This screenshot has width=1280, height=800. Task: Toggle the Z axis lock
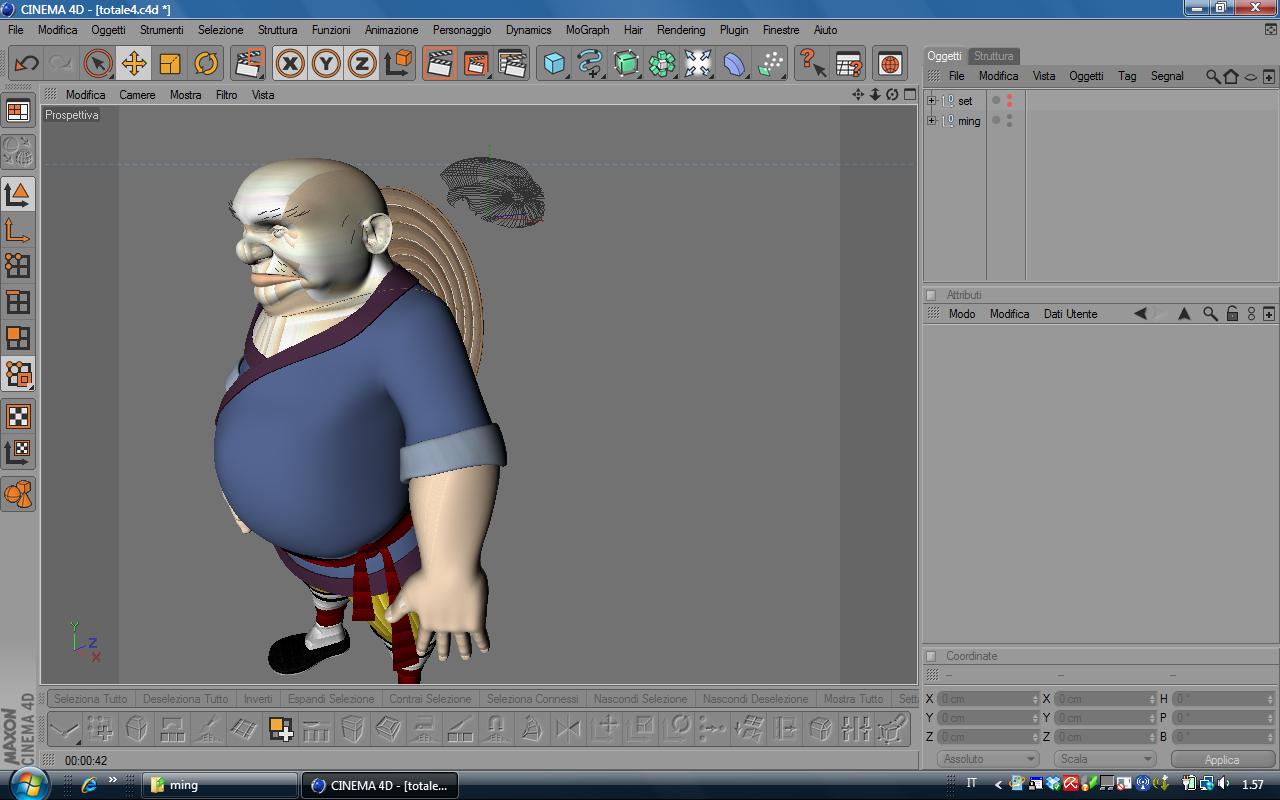(362, 64)
